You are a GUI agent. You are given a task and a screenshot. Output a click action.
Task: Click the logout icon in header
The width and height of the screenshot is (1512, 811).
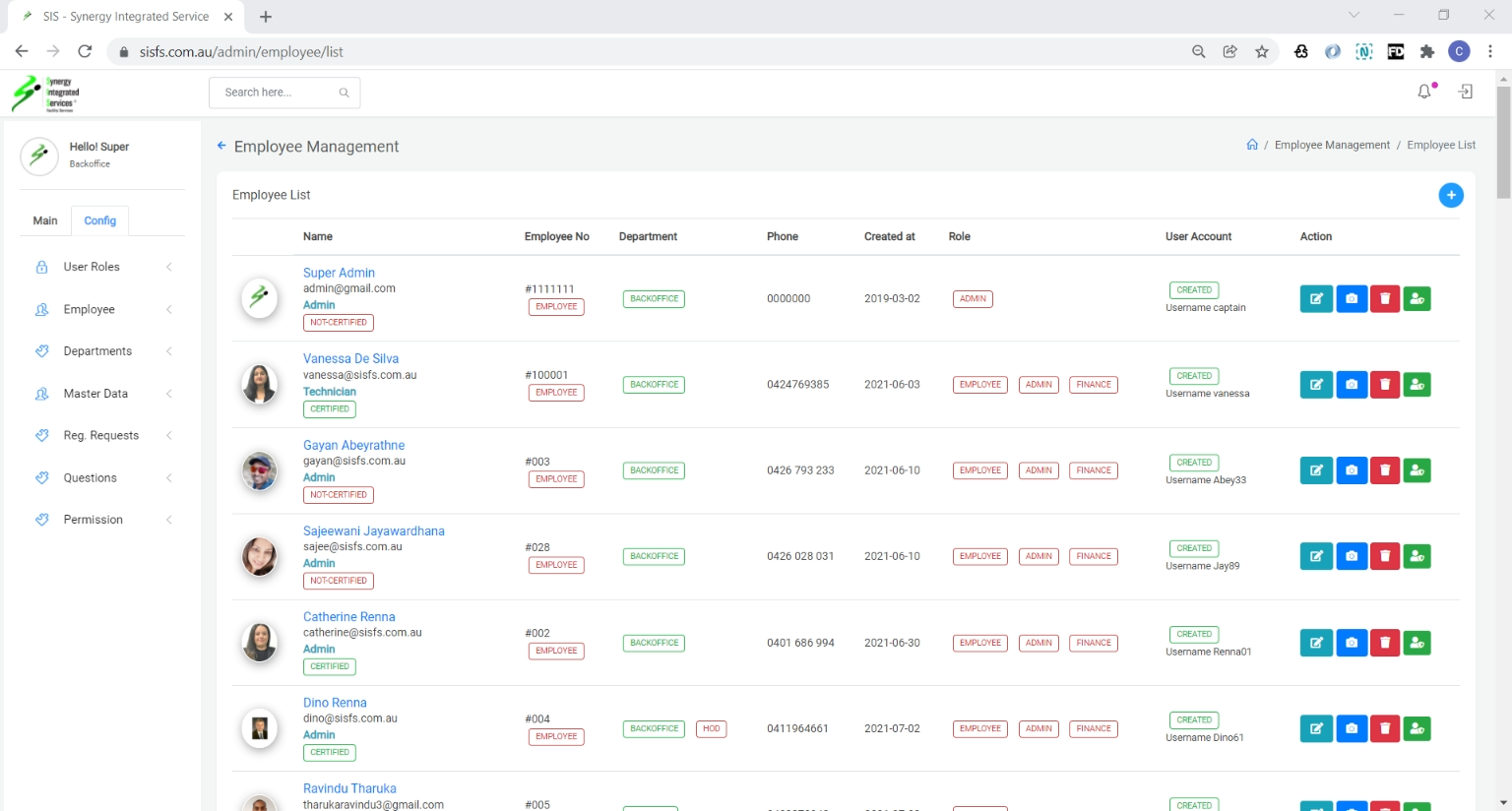(1466, 92)
